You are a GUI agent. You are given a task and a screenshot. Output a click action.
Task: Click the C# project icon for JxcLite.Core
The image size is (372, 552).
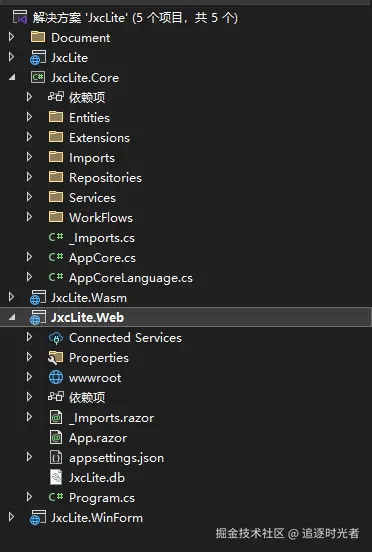point(38,77)
